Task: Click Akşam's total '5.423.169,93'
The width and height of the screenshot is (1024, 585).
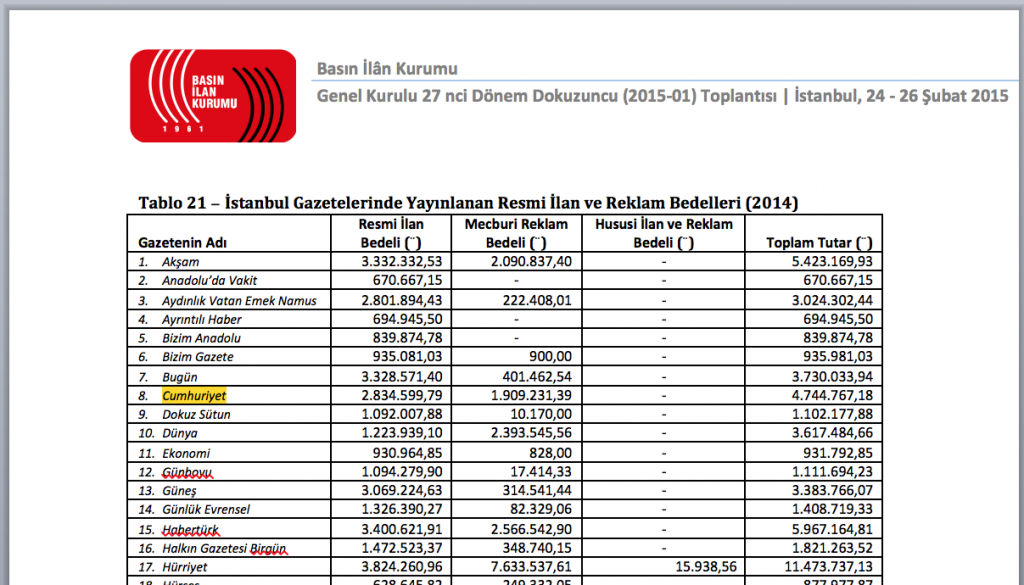Action: [832, 262]
